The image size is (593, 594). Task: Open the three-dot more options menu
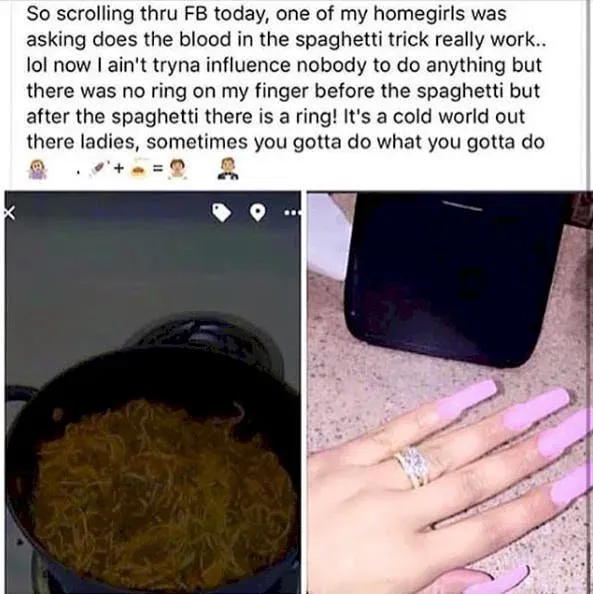coord(293,213)
